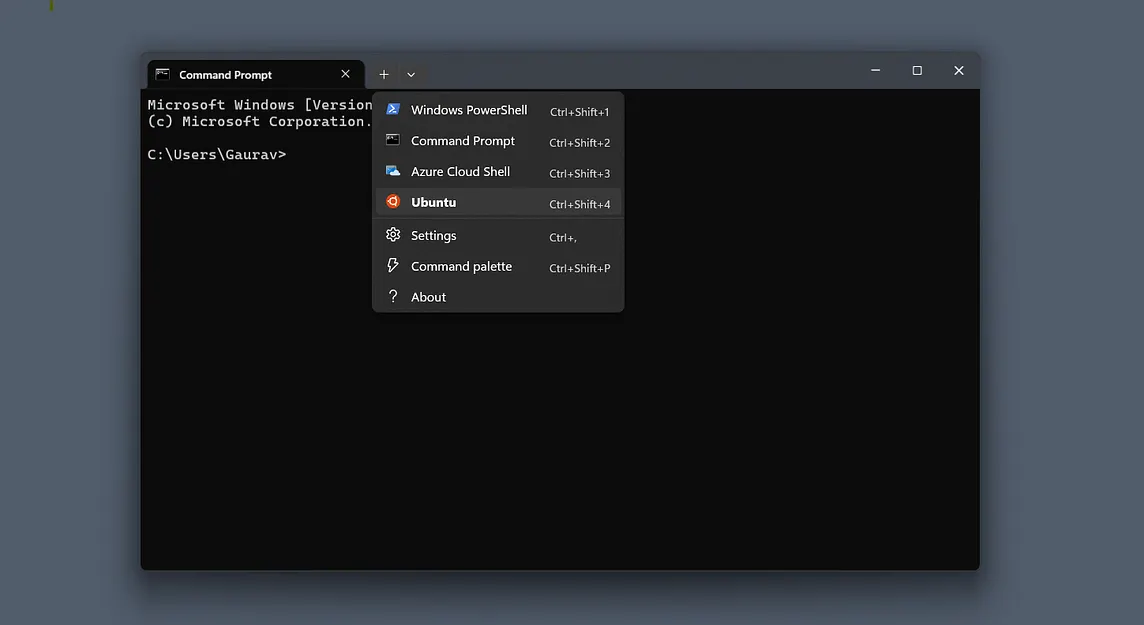Click the C:\Users\Gaurav> prompt line

[x=217, y=154]
